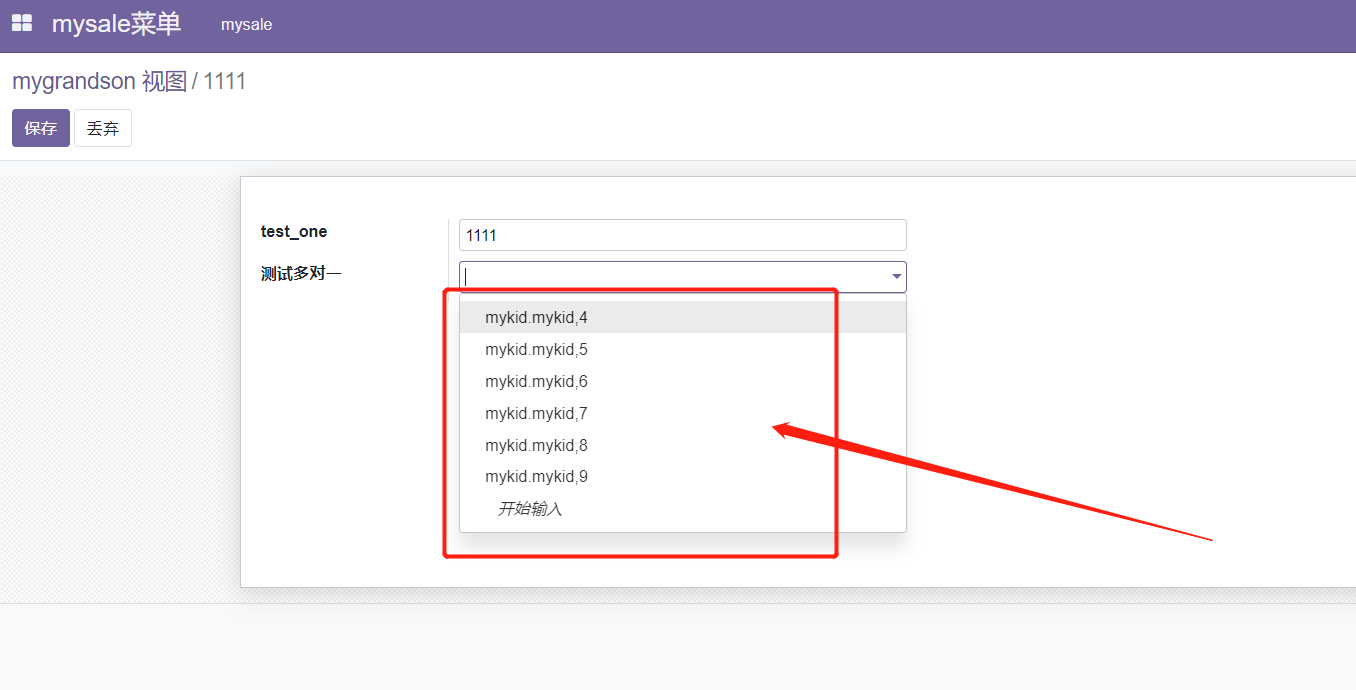
Task: Save the record with 保存 button
Action: [40, 127]
